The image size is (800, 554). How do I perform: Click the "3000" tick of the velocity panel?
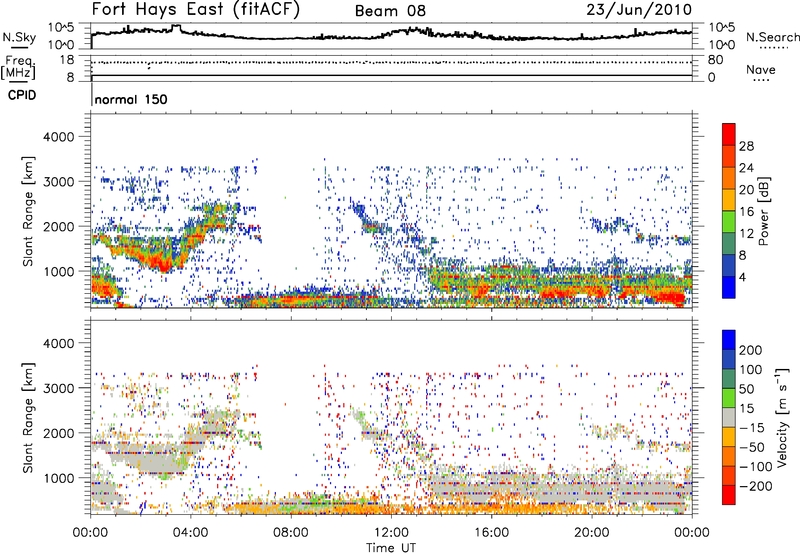click(x=58, y=388)
